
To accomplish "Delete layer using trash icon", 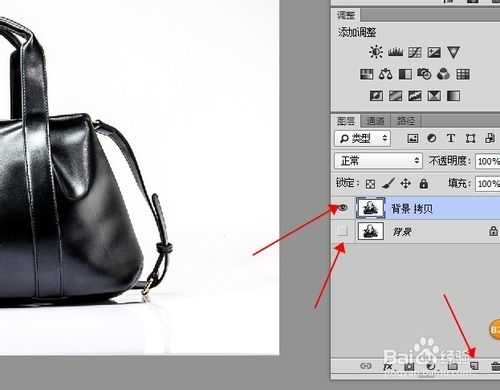I will (x=495, y=366).
